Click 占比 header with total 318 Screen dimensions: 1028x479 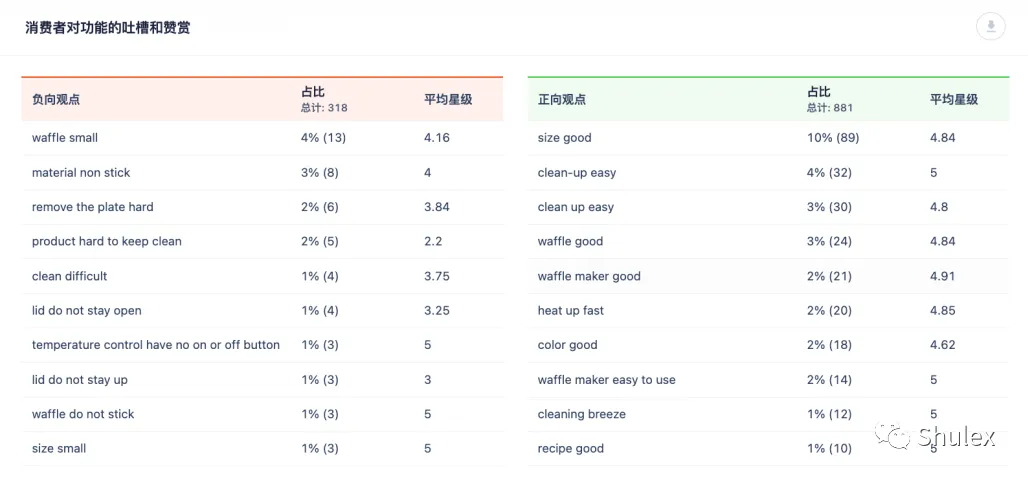tap(324, 100)
